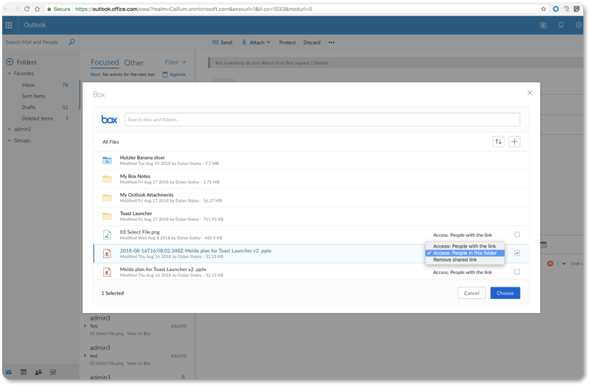Viewport: 590px width, 386px height.
Task: Open People icon in bottom navigation
Action: coord(38,372)
